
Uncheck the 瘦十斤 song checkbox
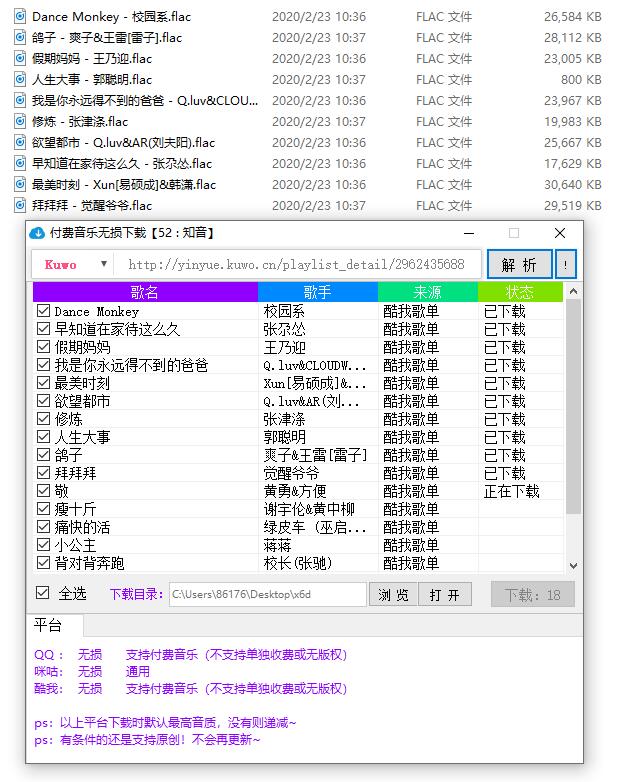(x=43, y=509)
